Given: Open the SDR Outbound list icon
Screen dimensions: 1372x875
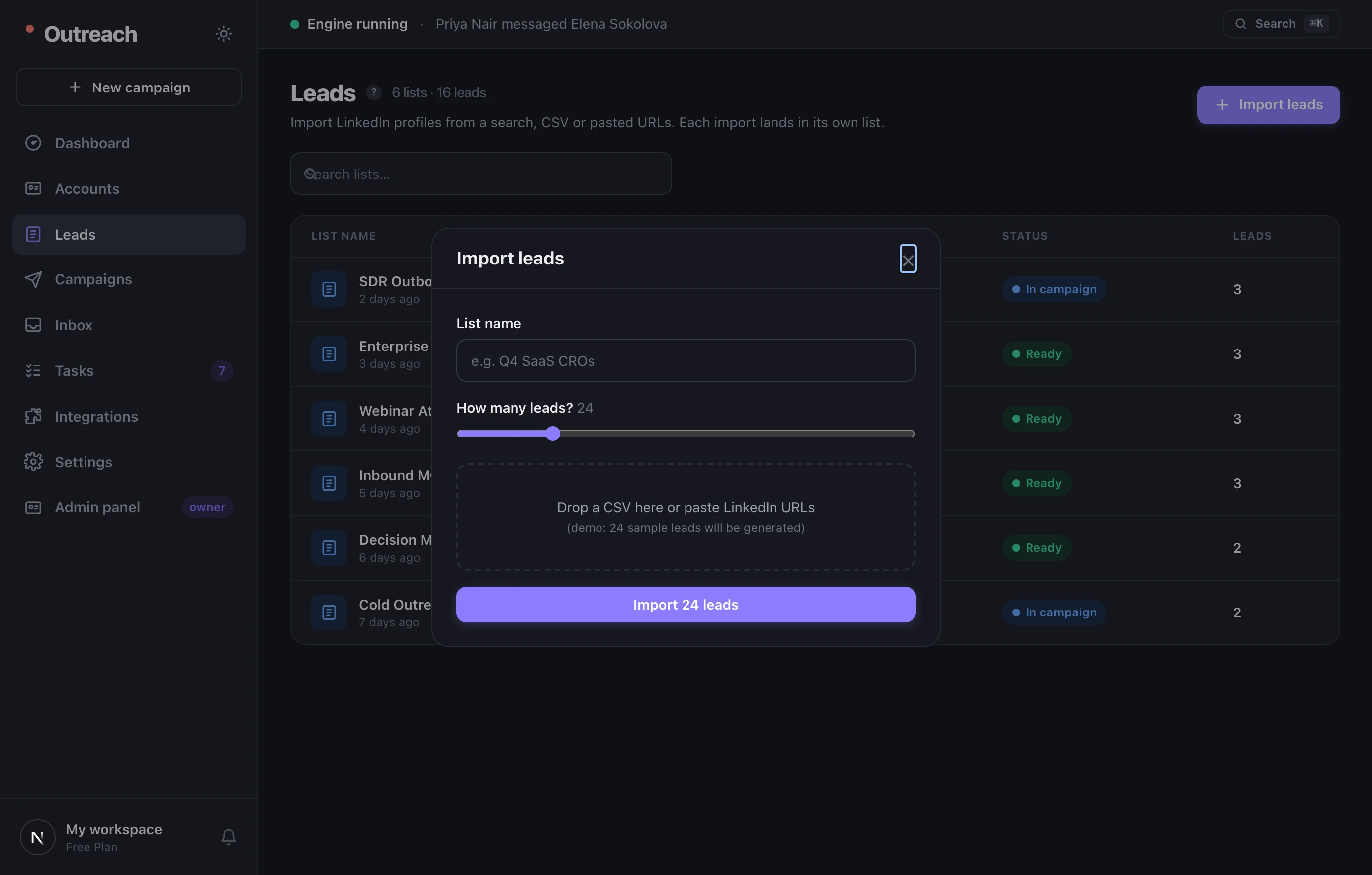Looking at the screenshot, I should pos(329,289).
